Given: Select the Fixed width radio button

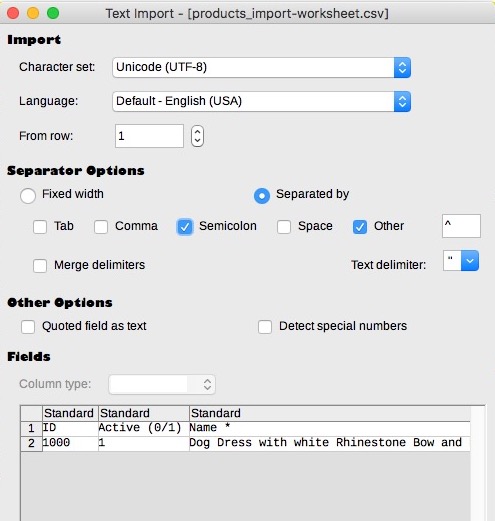Looking at the screenshot, I should tap(28, 195).
